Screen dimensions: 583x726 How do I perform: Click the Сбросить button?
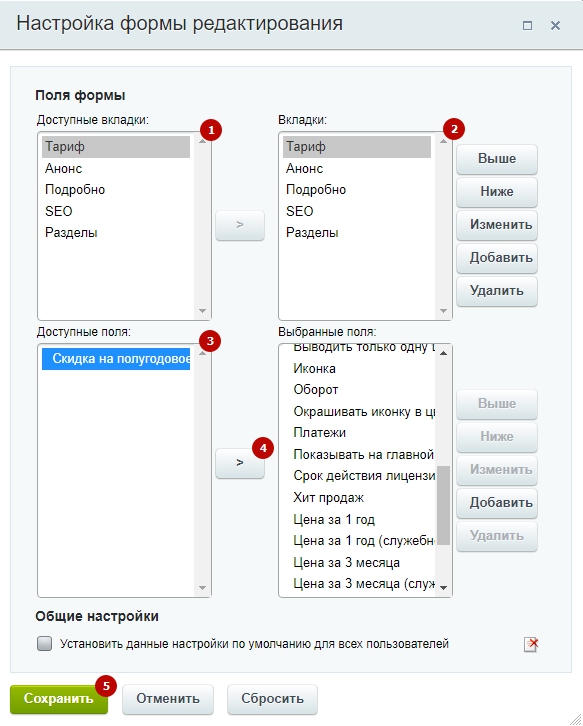272,699
